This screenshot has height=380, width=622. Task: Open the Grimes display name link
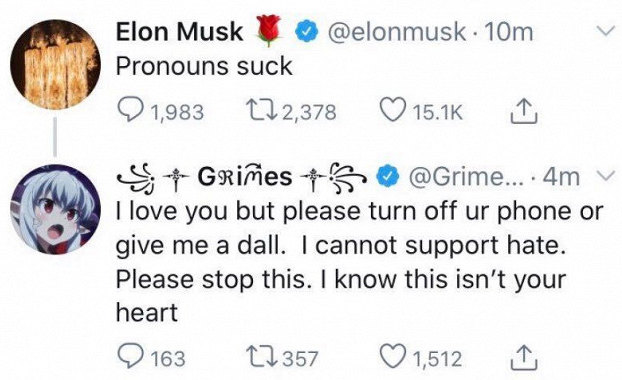click(242, 177)
